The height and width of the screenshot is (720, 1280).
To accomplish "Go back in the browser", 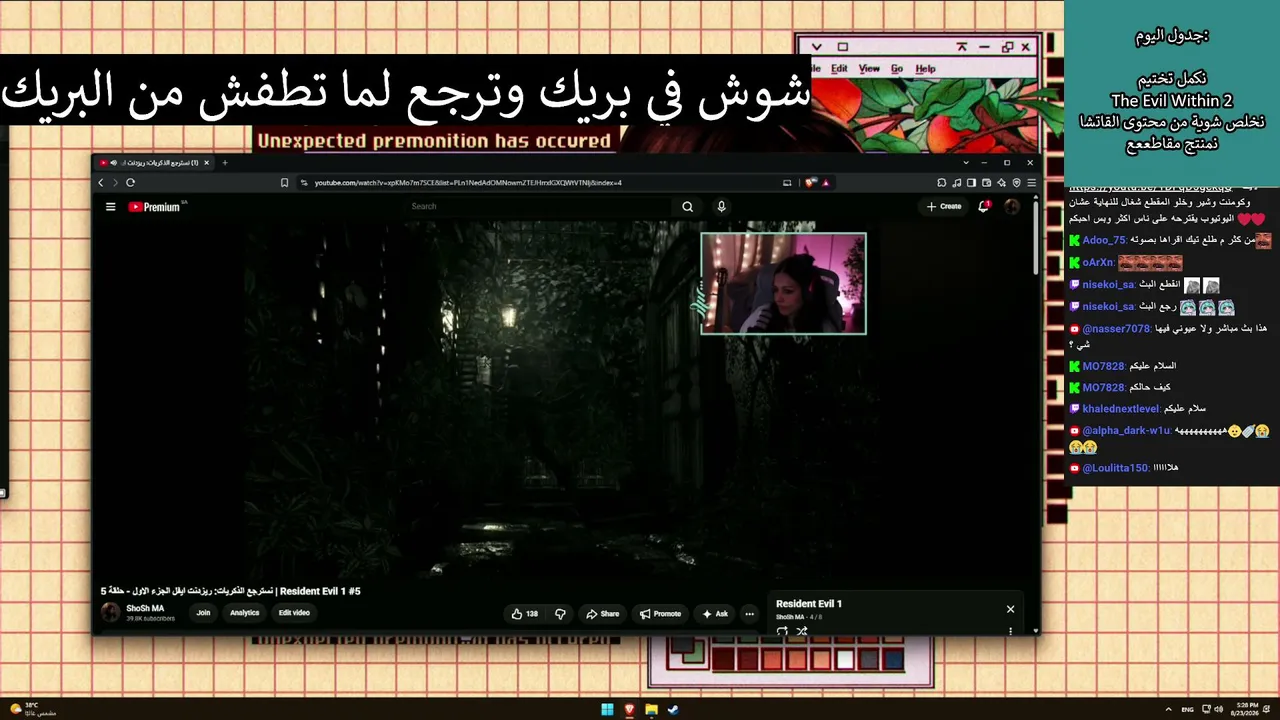I will [x=101, y=183].
